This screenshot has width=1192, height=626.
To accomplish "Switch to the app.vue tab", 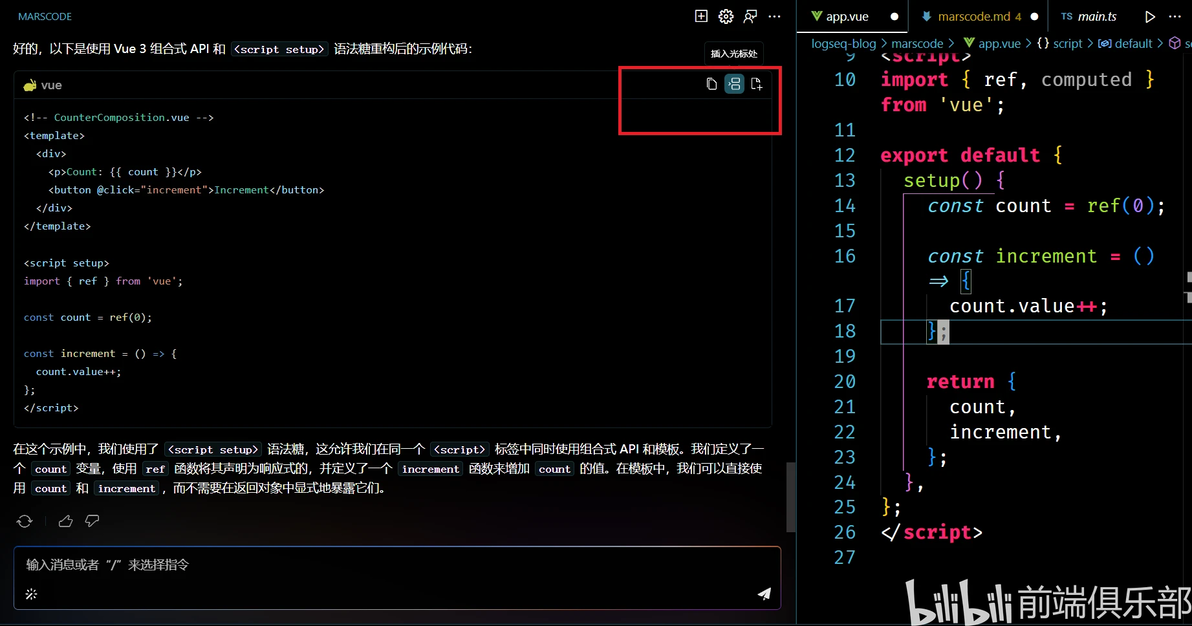I will pos(851,16).
